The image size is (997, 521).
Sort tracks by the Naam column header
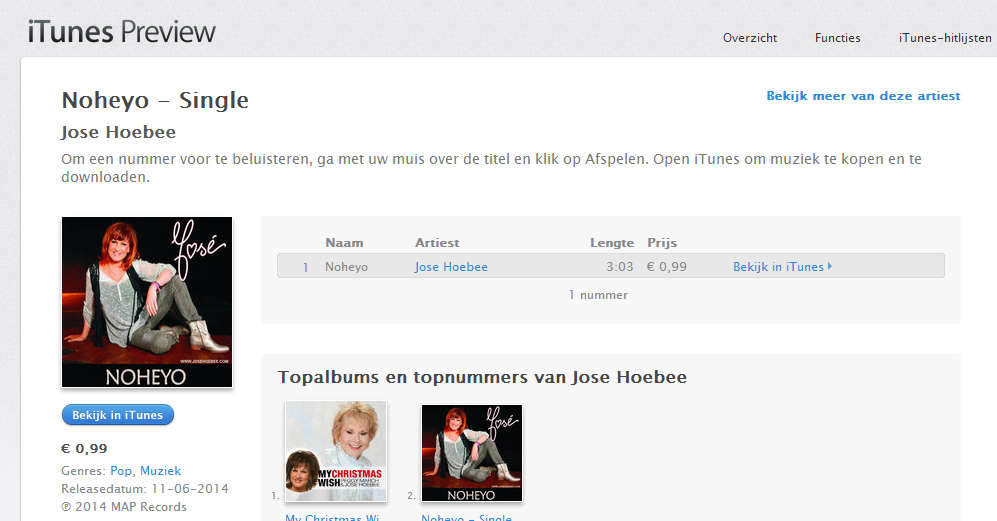point(345,242)
